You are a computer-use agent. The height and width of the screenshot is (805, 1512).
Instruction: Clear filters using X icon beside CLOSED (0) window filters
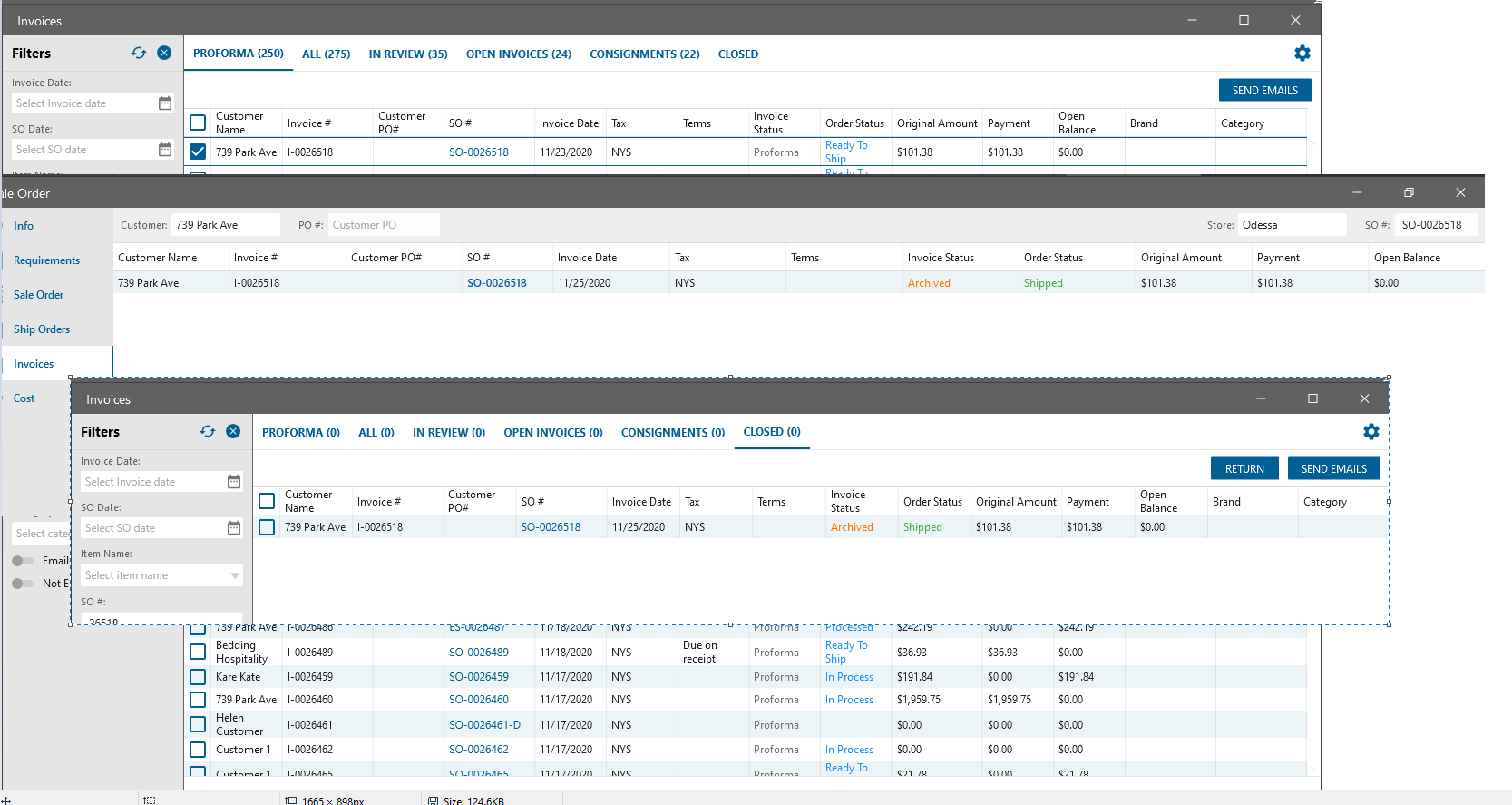(x=233, y=432)
